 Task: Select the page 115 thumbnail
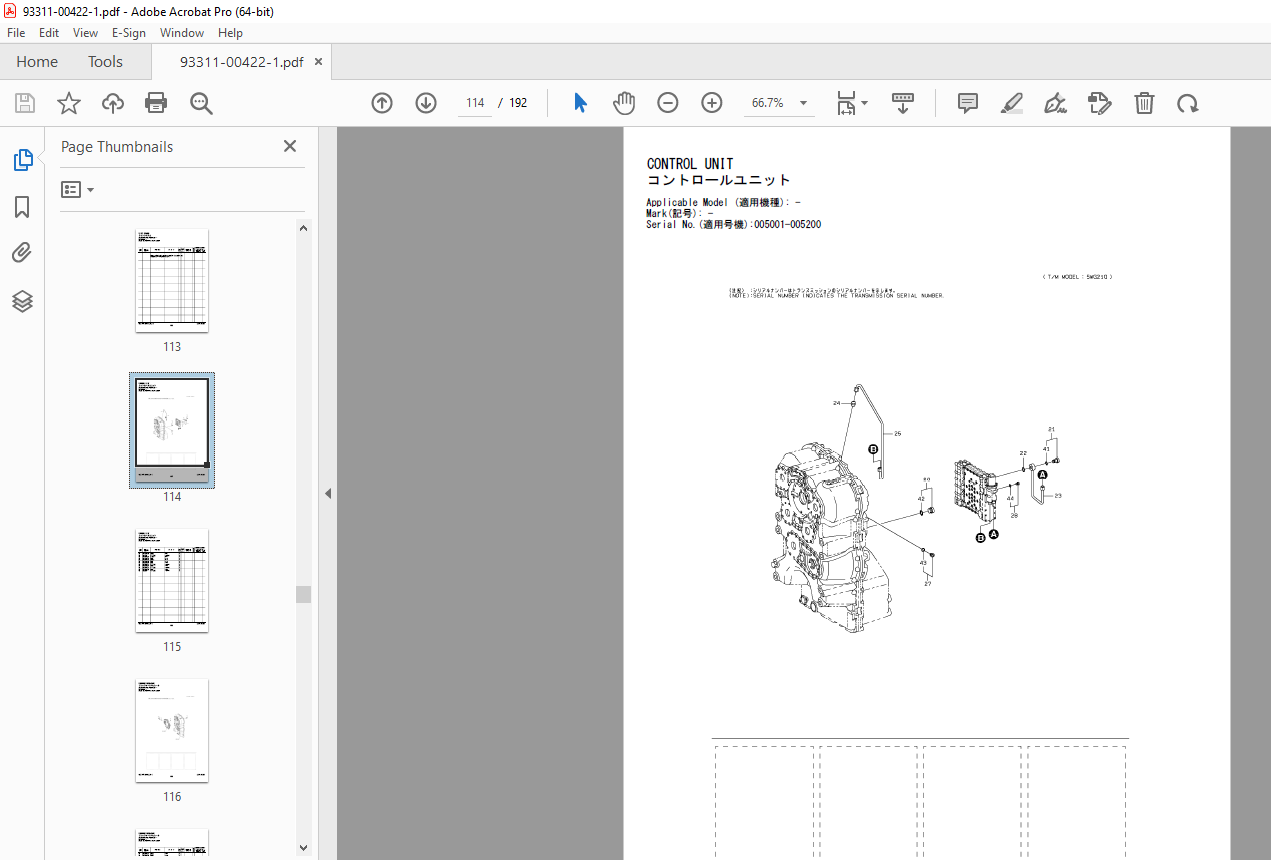point(172,580)
